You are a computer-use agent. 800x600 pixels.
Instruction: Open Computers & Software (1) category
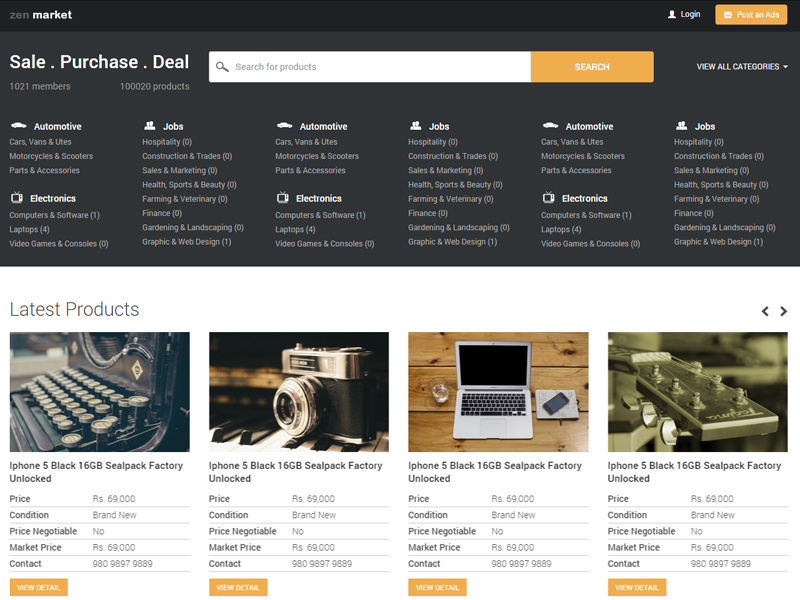54,213
